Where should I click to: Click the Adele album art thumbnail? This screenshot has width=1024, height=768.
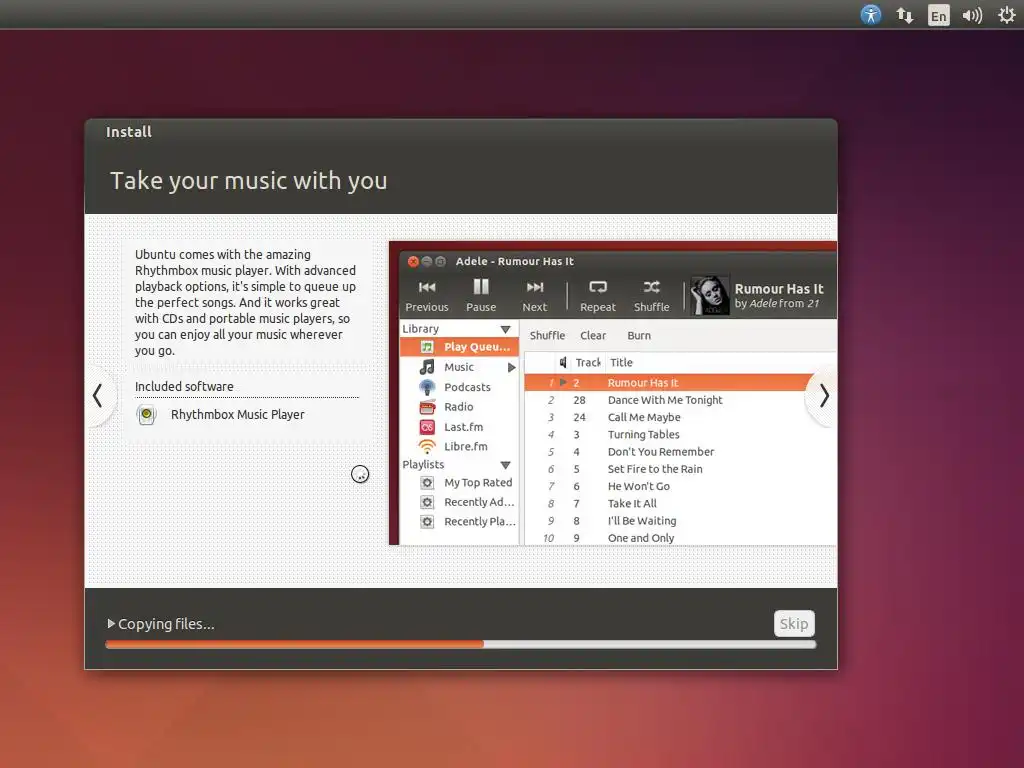710,295
